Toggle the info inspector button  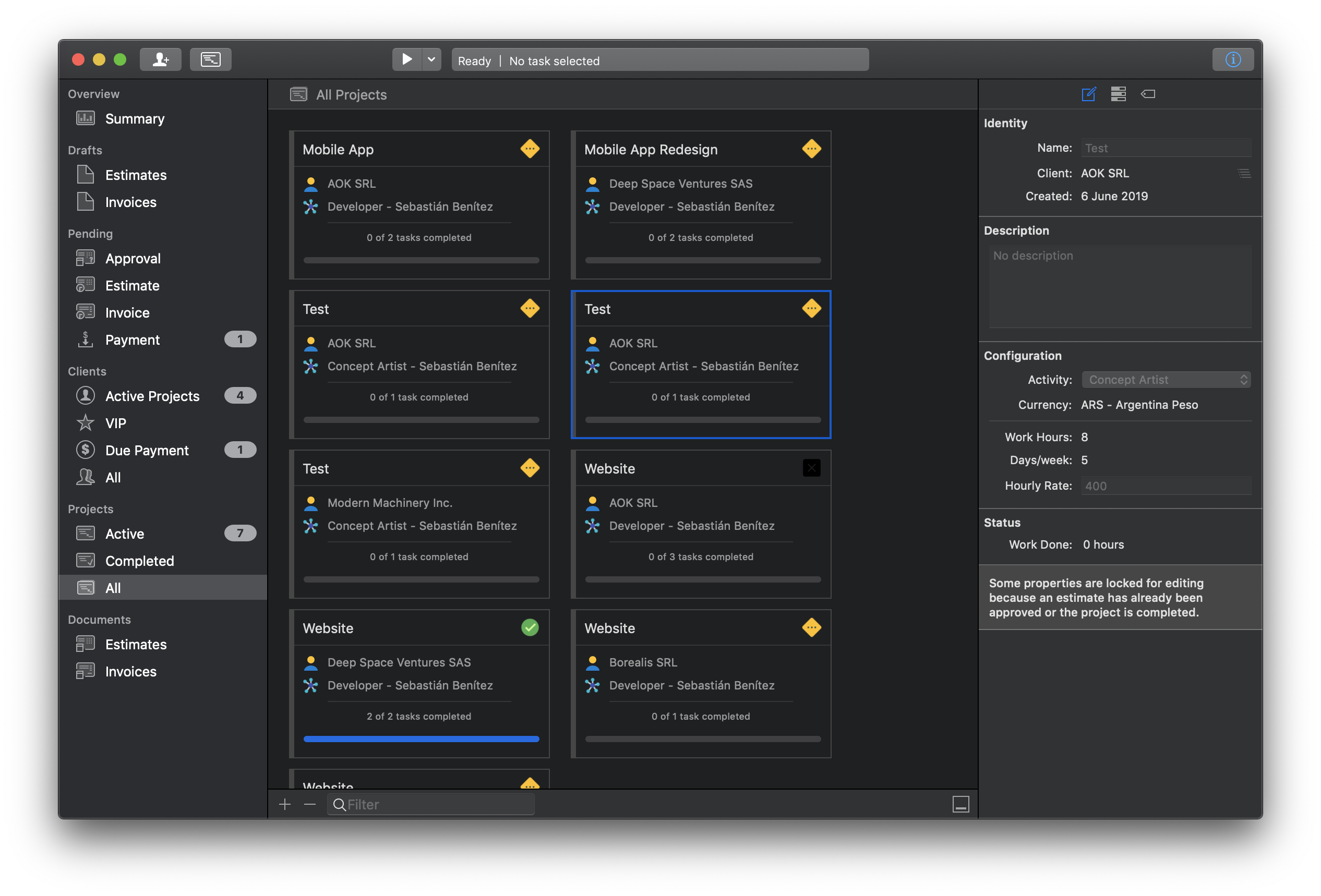tap(1232, 59)
